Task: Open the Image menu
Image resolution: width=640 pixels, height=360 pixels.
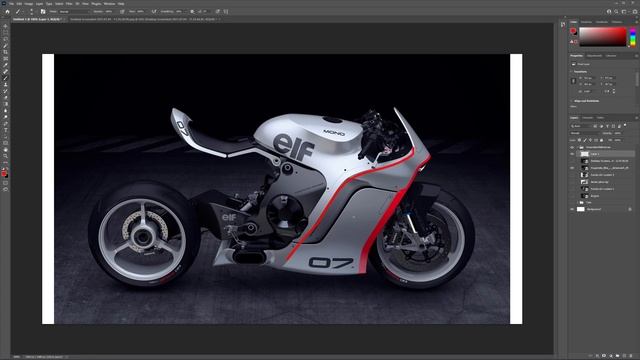Action: pos(29,4)
